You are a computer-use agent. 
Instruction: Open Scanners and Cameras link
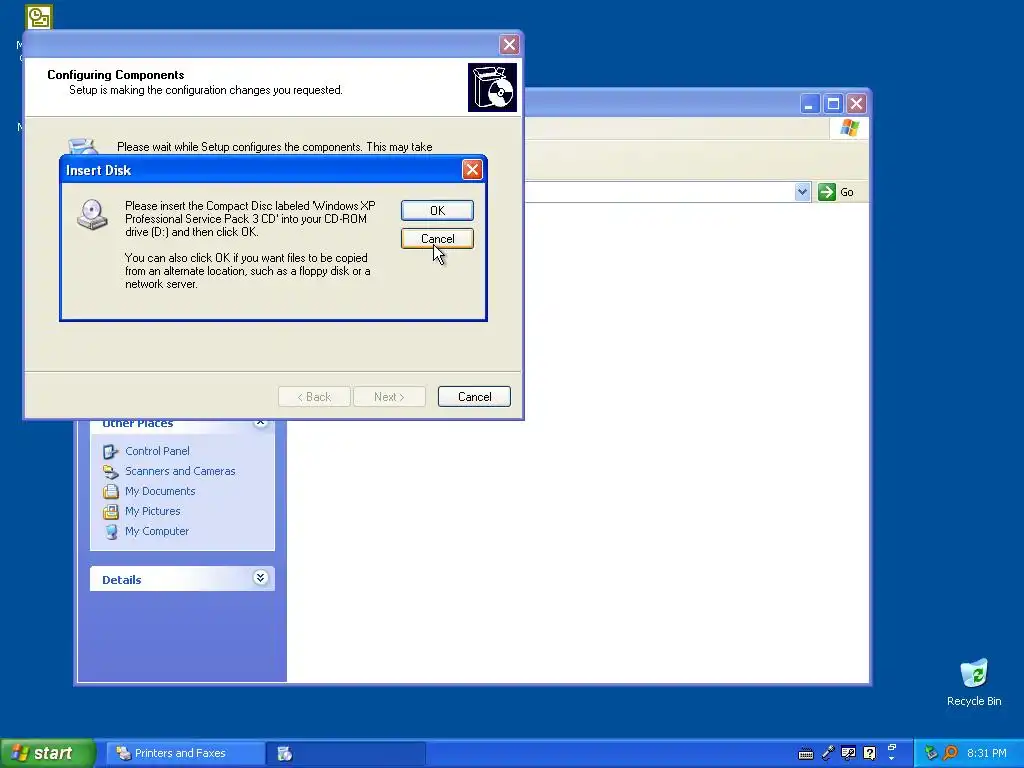coord(180,471)
